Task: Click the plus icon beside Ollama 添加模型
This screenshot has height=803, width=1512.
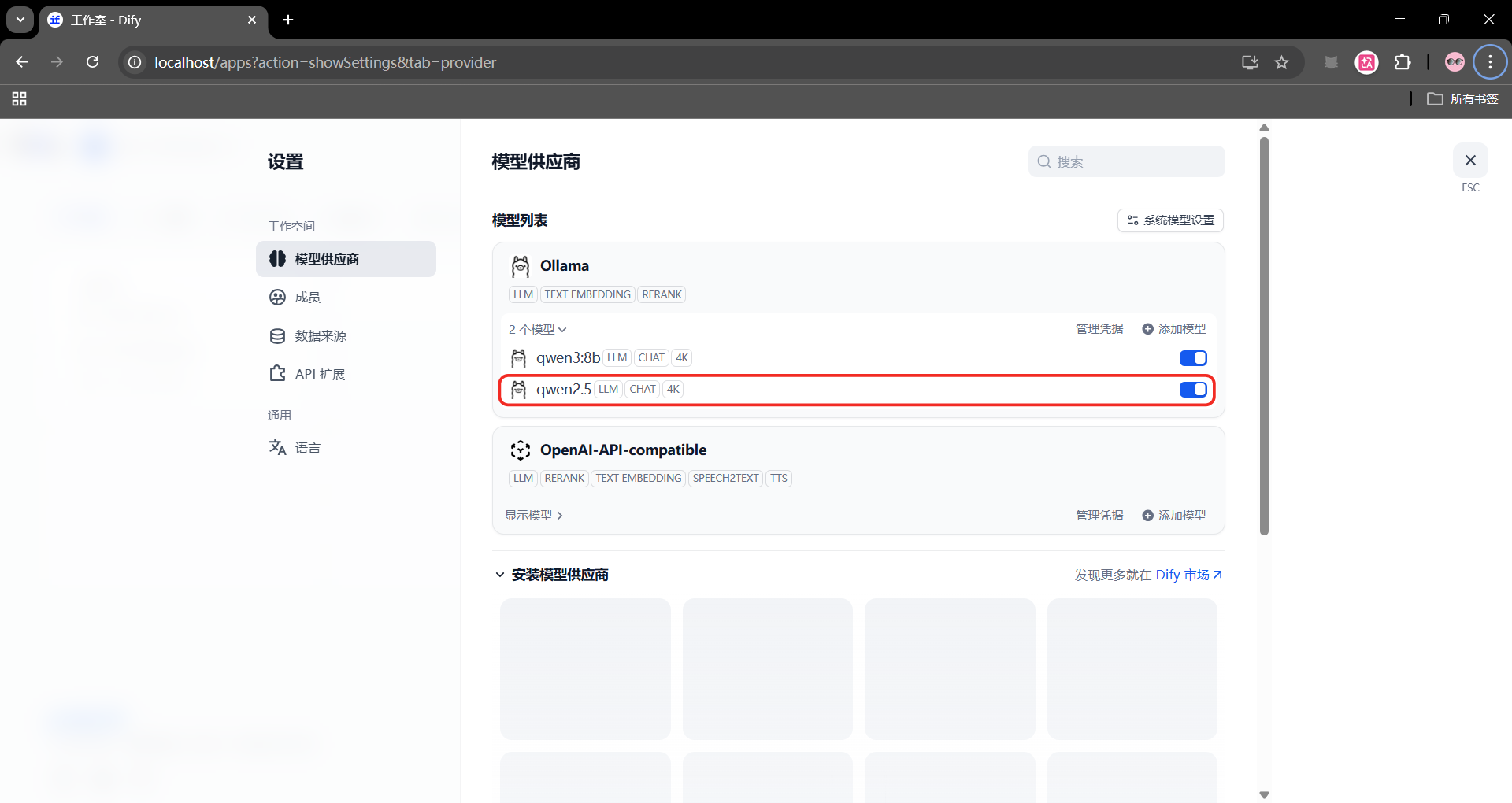Action: coord(1147,329)
